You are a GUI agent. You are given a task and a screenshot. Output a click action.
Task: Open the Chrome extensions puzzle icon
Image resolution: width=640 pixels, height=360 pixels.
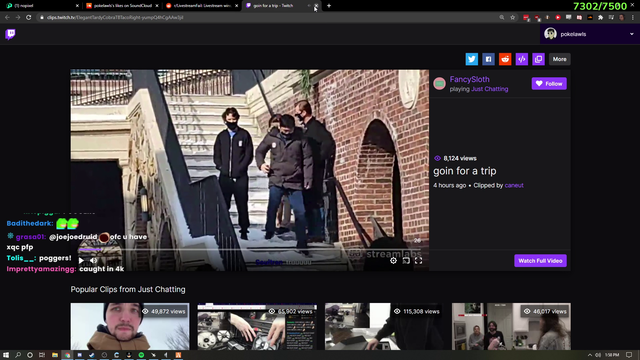600,18
